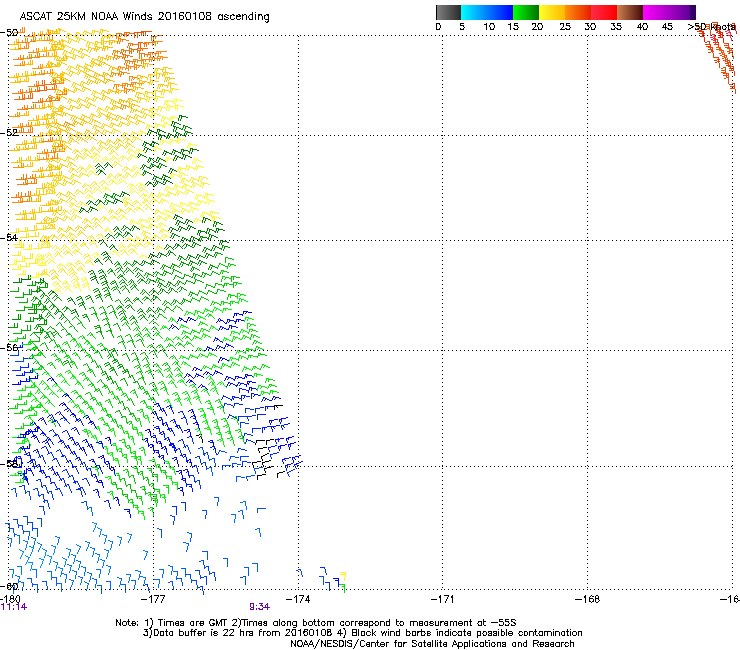Click the '30' label under the color bar
Viewport: 740px width, 650px height.
click(590, 27)
